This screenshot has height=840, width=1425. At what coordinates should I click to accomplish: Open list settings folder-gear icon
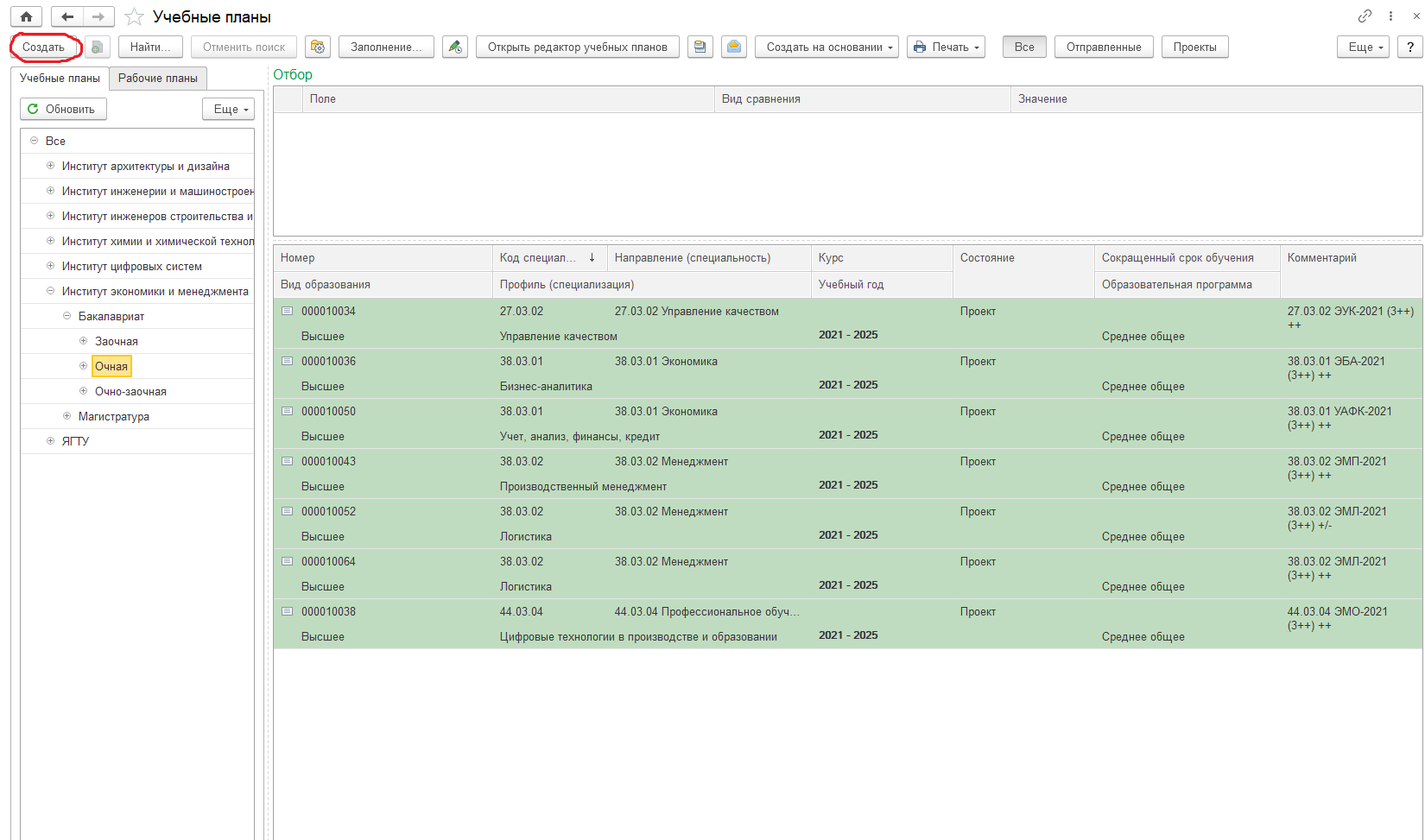(318, 47)
